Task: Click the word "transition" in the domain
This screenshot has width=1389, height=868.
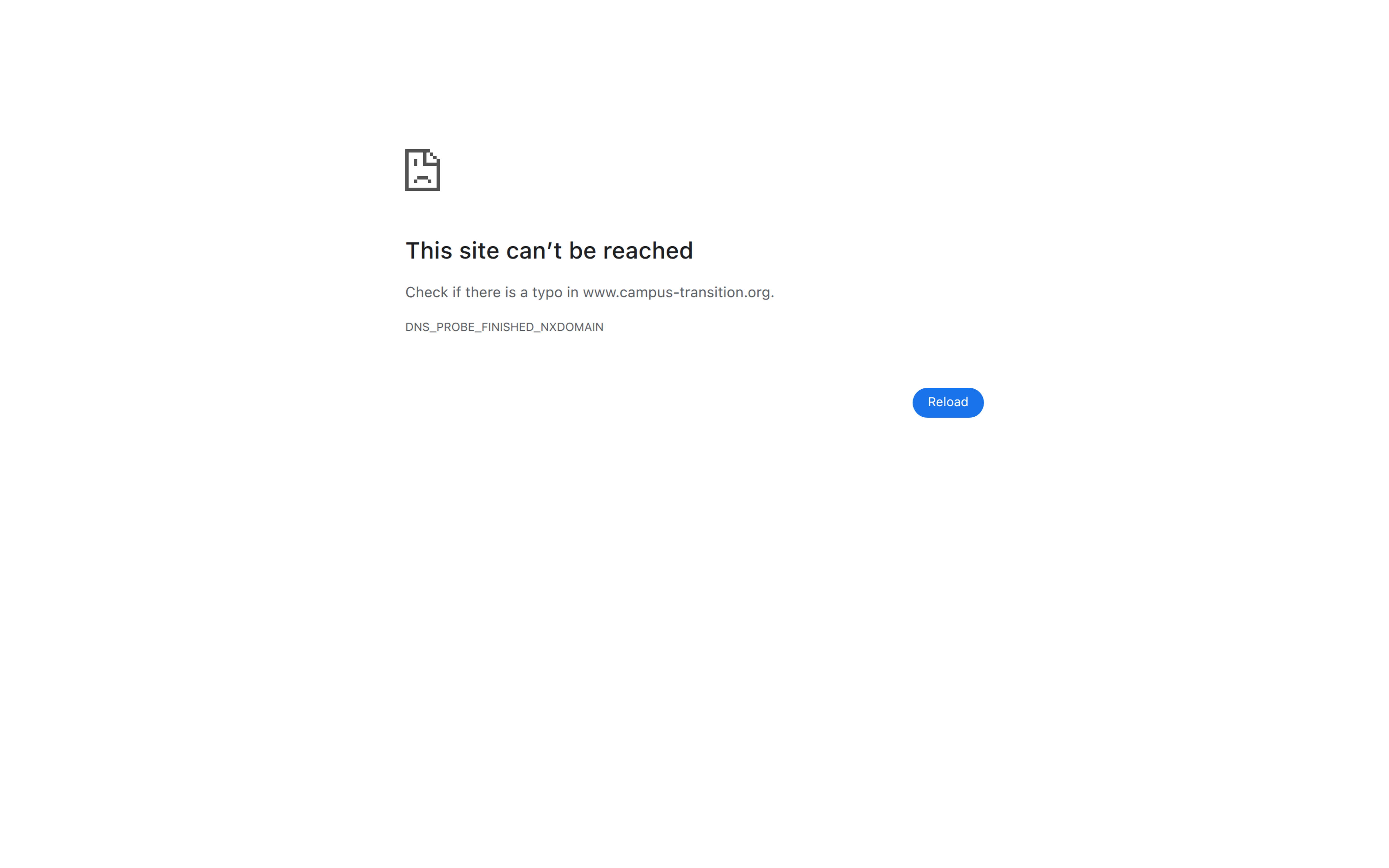Action: coord(711,292)
